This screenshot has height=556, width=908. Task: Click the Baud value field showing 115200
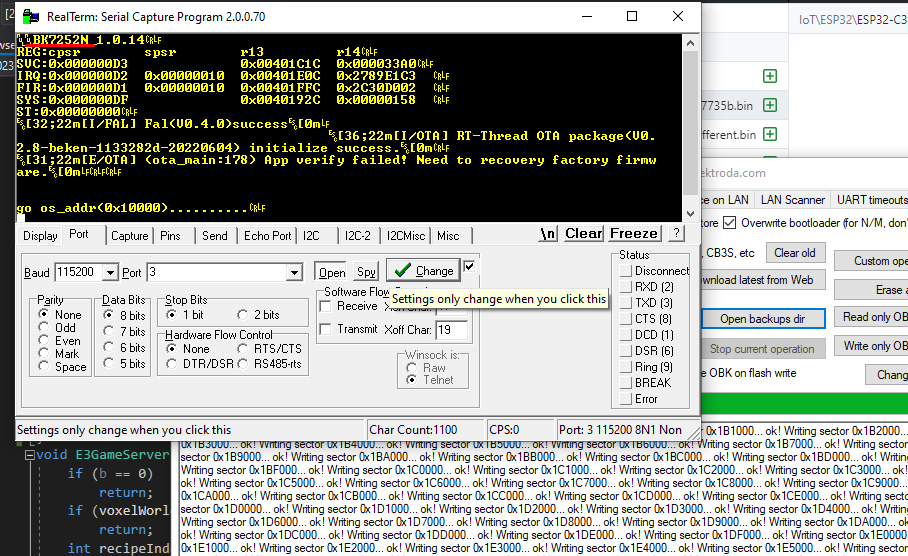tap(79, 272)
